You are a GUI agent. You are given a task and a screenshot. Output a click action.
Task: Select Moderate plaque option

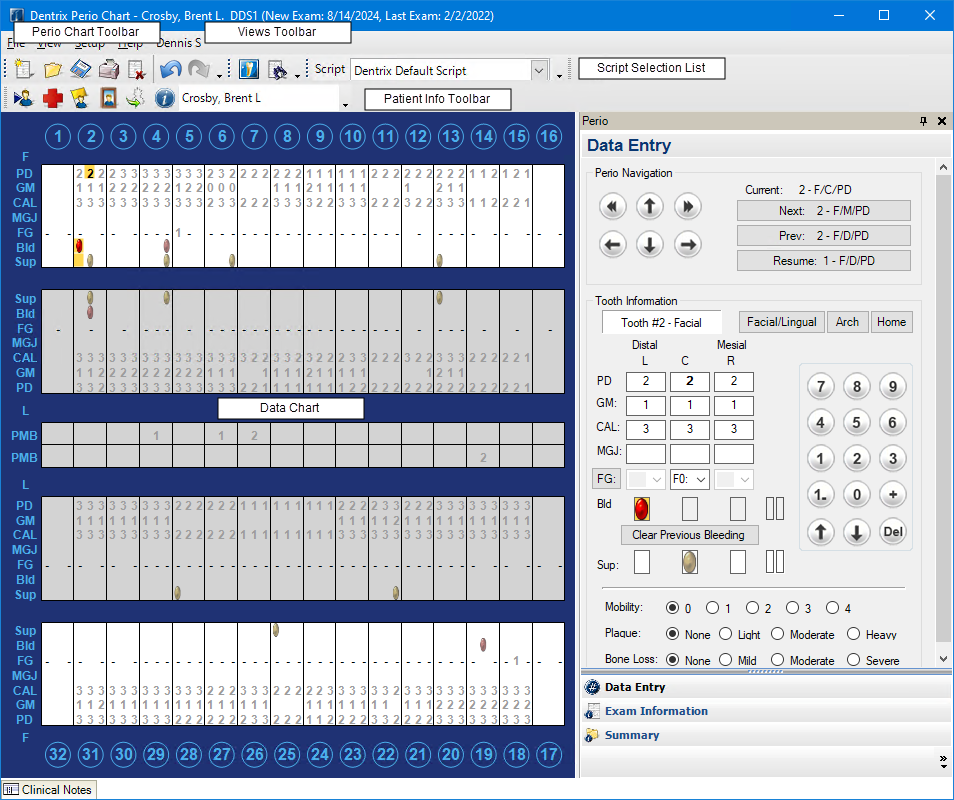[x=778, y=634]
